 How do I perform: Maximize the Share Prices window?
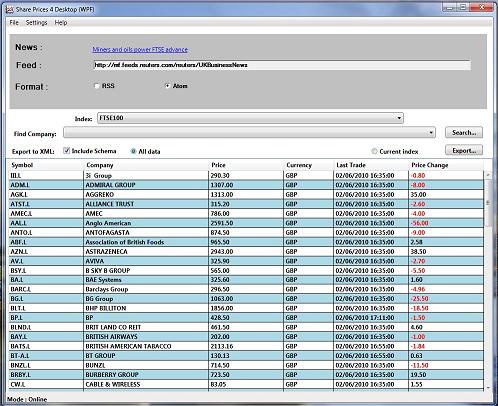point(464,7)
